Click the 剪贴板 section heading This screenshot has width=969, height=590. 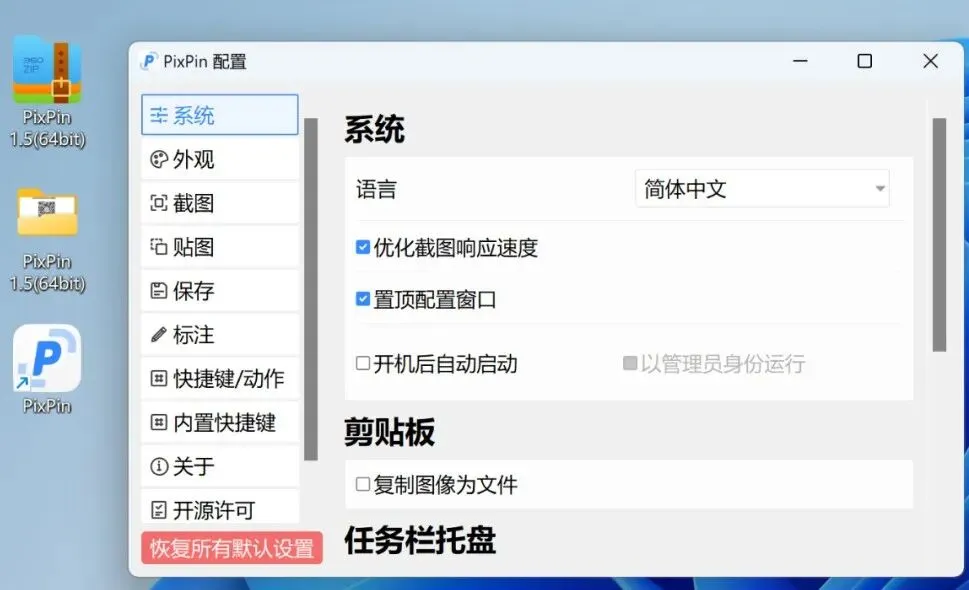389,432
